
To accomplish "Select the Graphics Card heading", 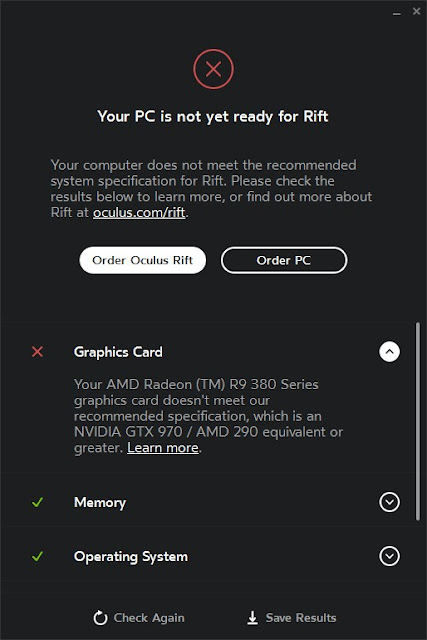I will coord(118,352).
